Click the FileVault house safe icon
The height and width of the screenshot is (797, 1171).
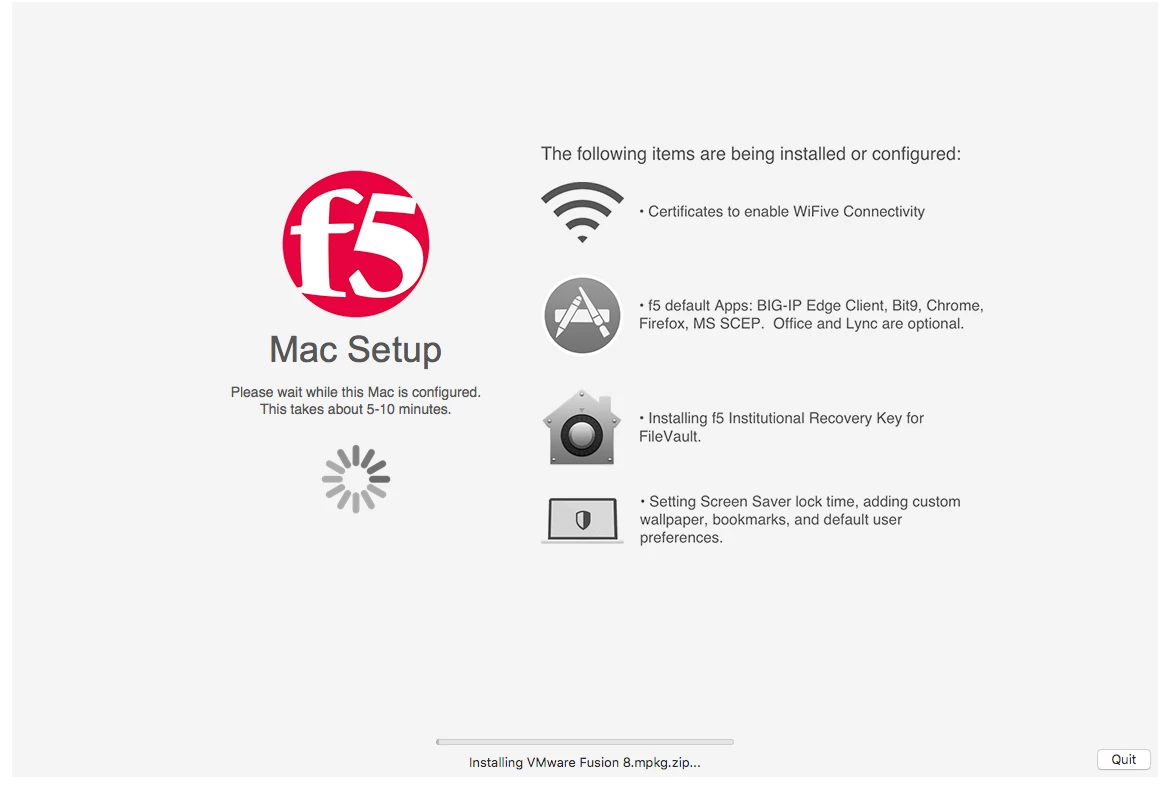click(583, 427)
